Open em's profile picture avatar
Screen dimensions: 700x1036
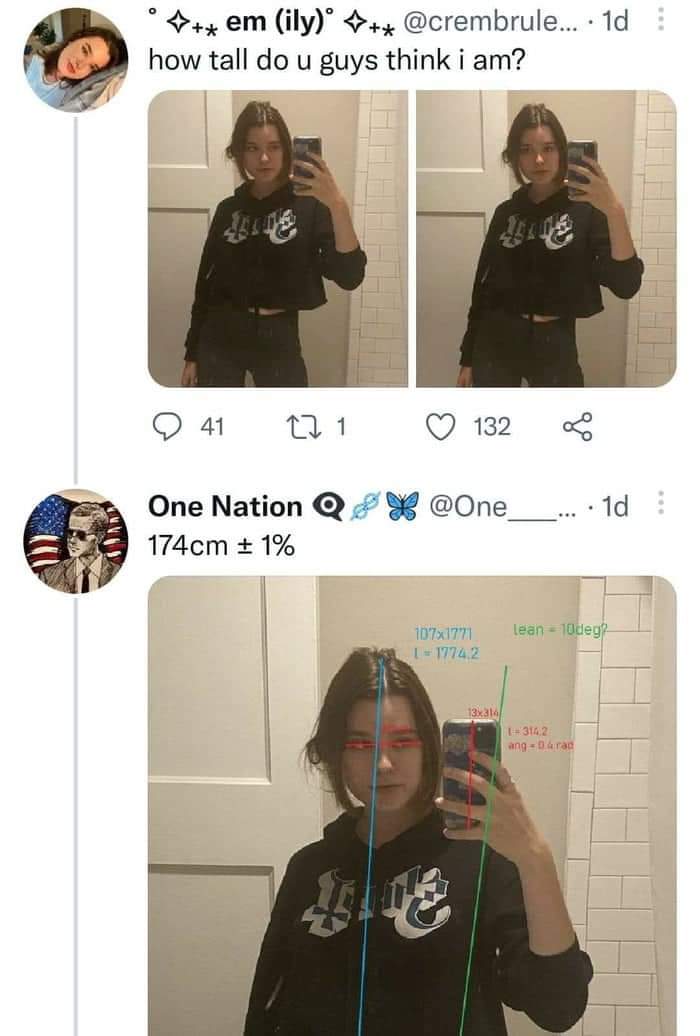click(x=75, y=60)
